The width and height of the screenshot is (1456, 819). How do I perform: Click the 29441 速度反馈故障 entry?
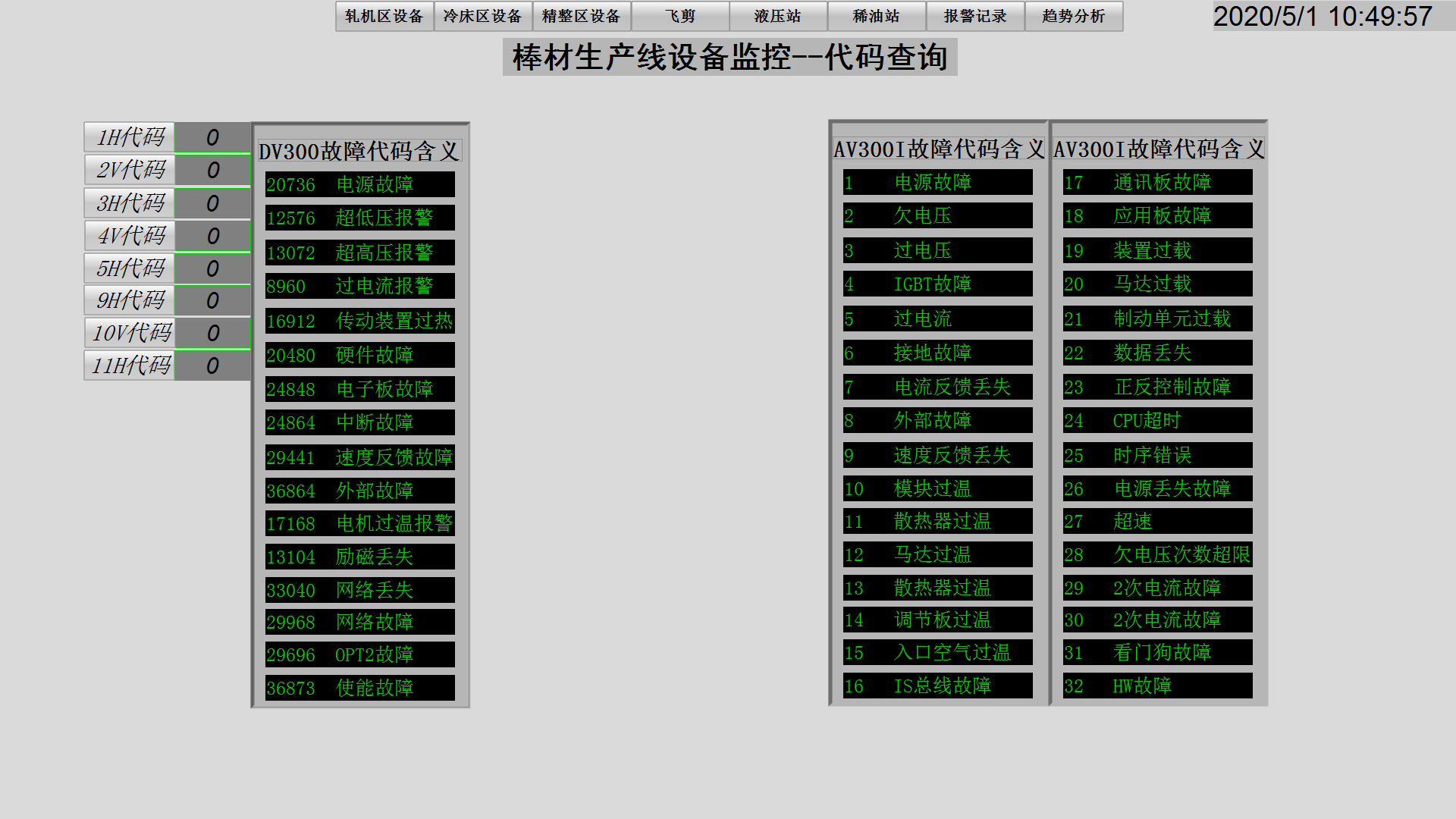(359, 457)
